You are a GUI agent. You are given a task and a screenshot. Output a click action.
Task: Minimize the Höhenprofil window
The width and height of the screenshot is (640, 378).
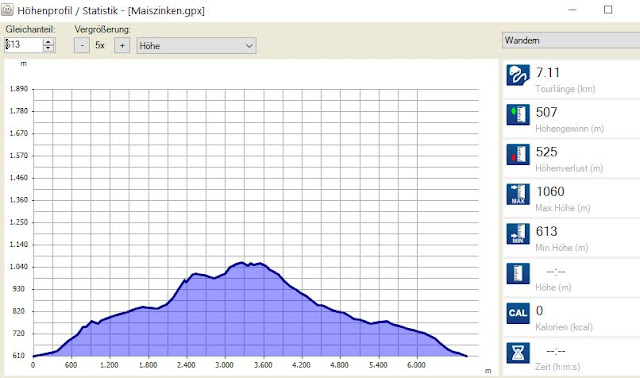click(572, 9)
